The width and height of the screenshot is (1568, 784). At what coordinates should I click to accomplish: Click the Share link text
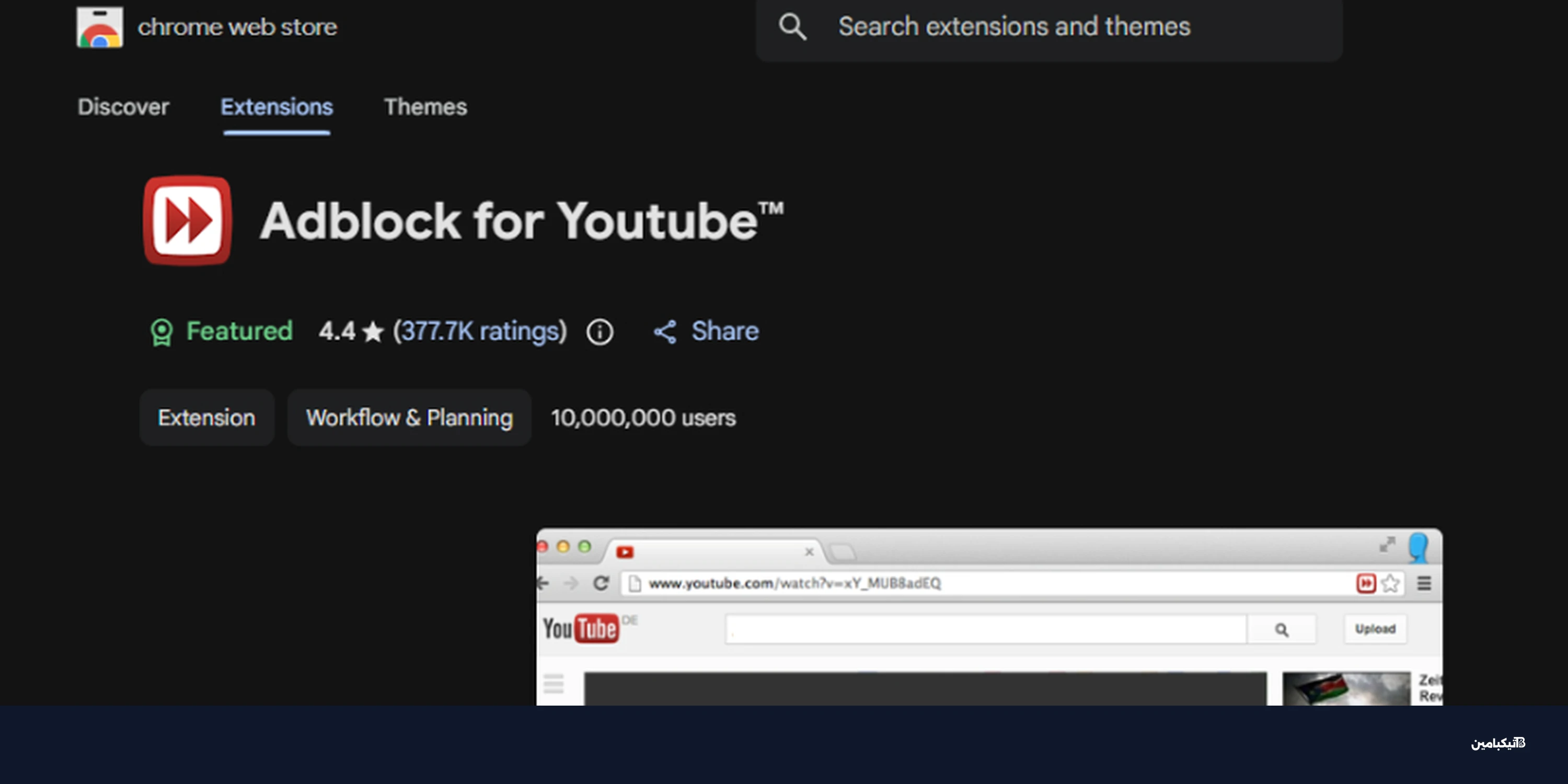click(725, 332)
